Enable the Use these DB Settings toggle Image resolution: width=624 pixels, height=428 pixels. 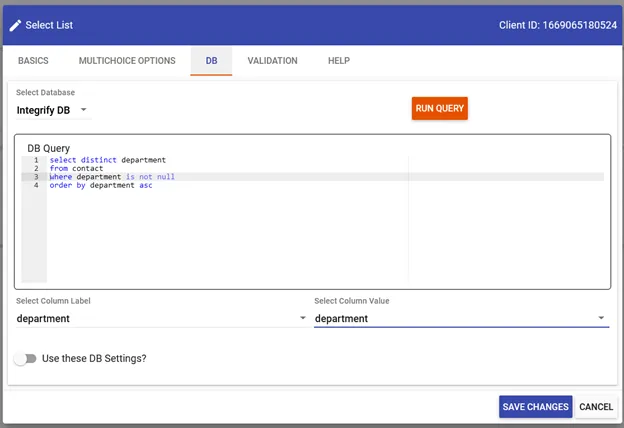coord(25,358)
